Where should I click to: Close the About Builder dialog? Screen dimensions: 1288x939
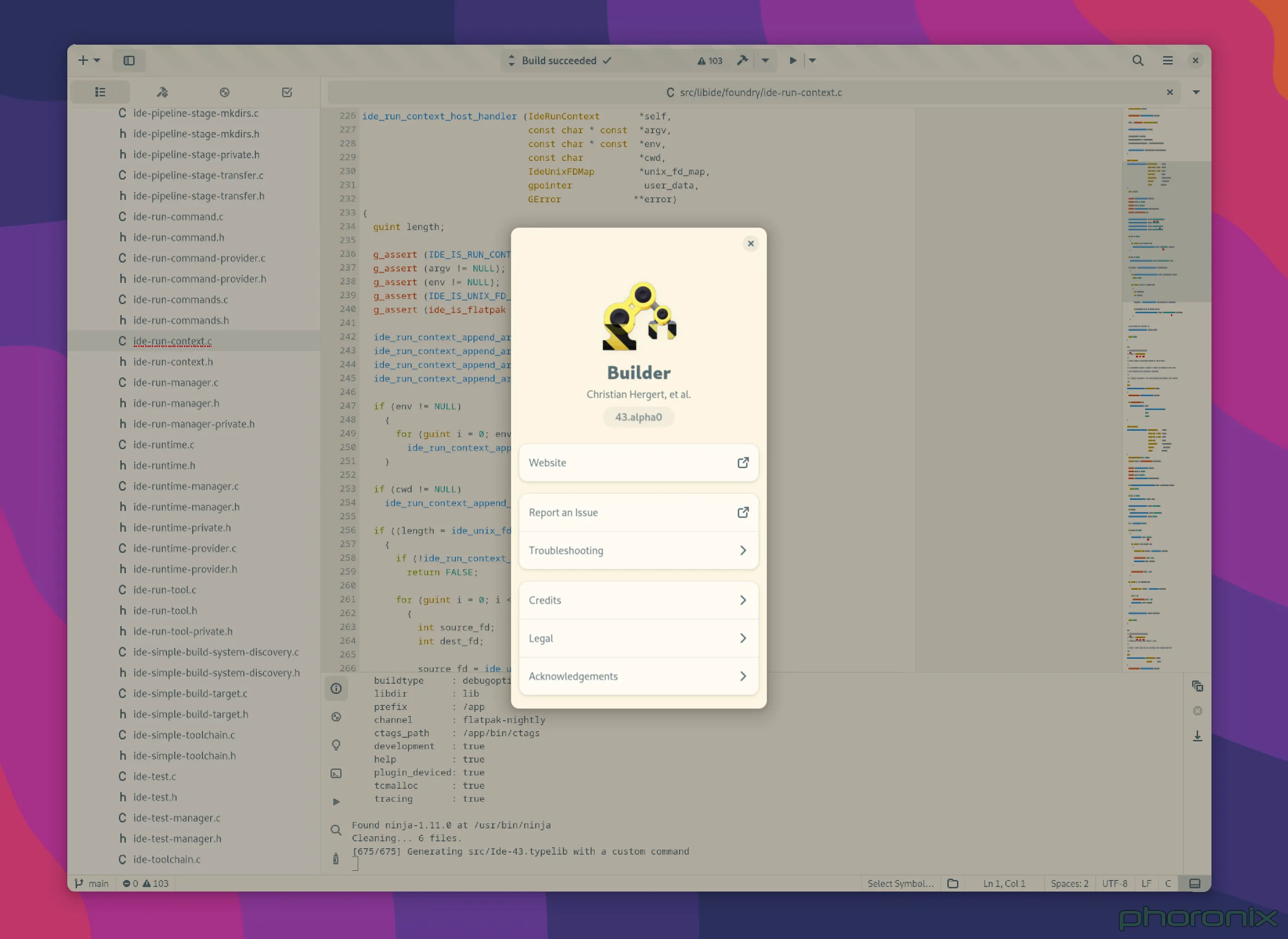click(x=750, y=243)
